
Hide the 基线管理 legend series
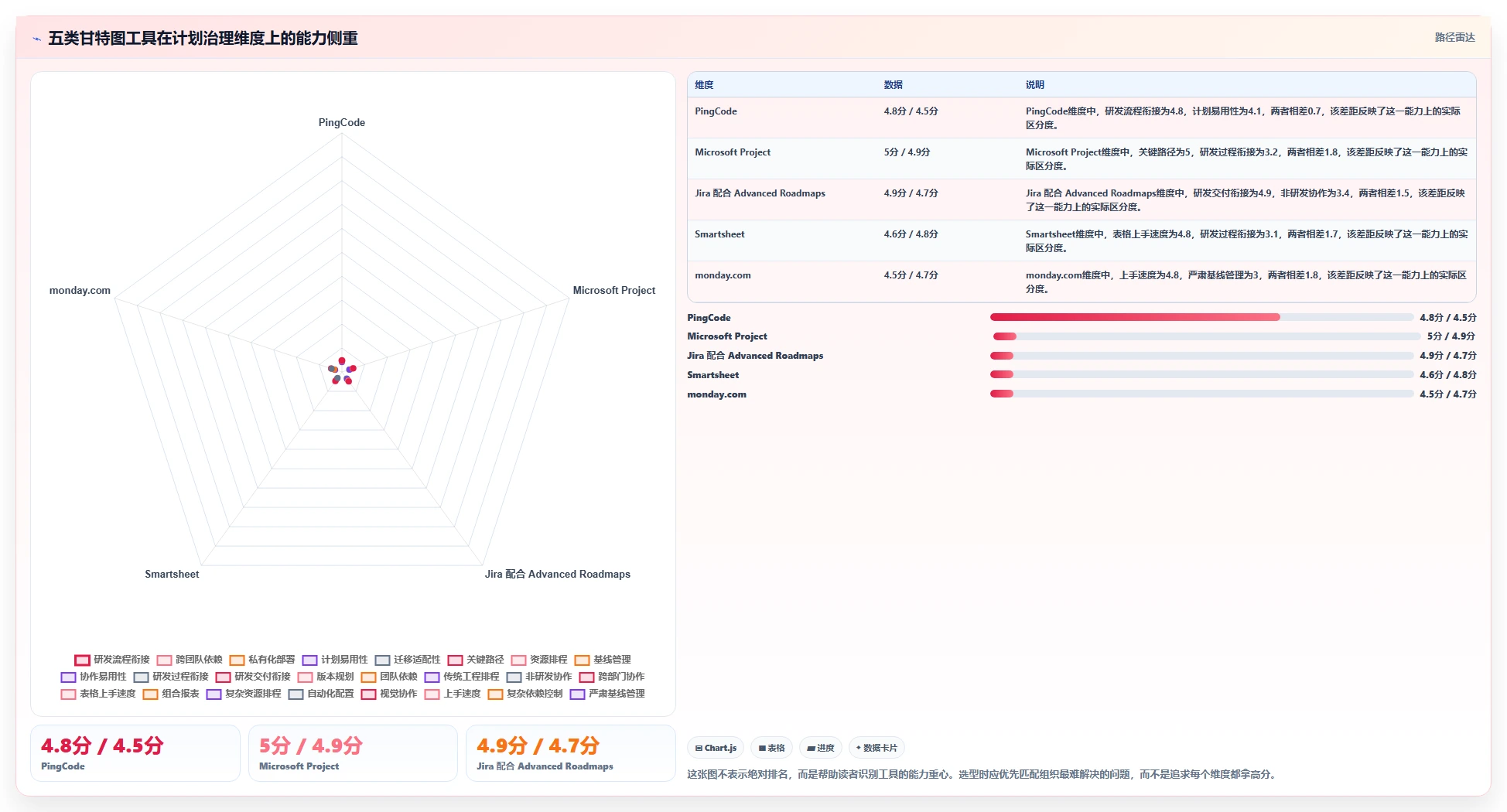[603, 660]
